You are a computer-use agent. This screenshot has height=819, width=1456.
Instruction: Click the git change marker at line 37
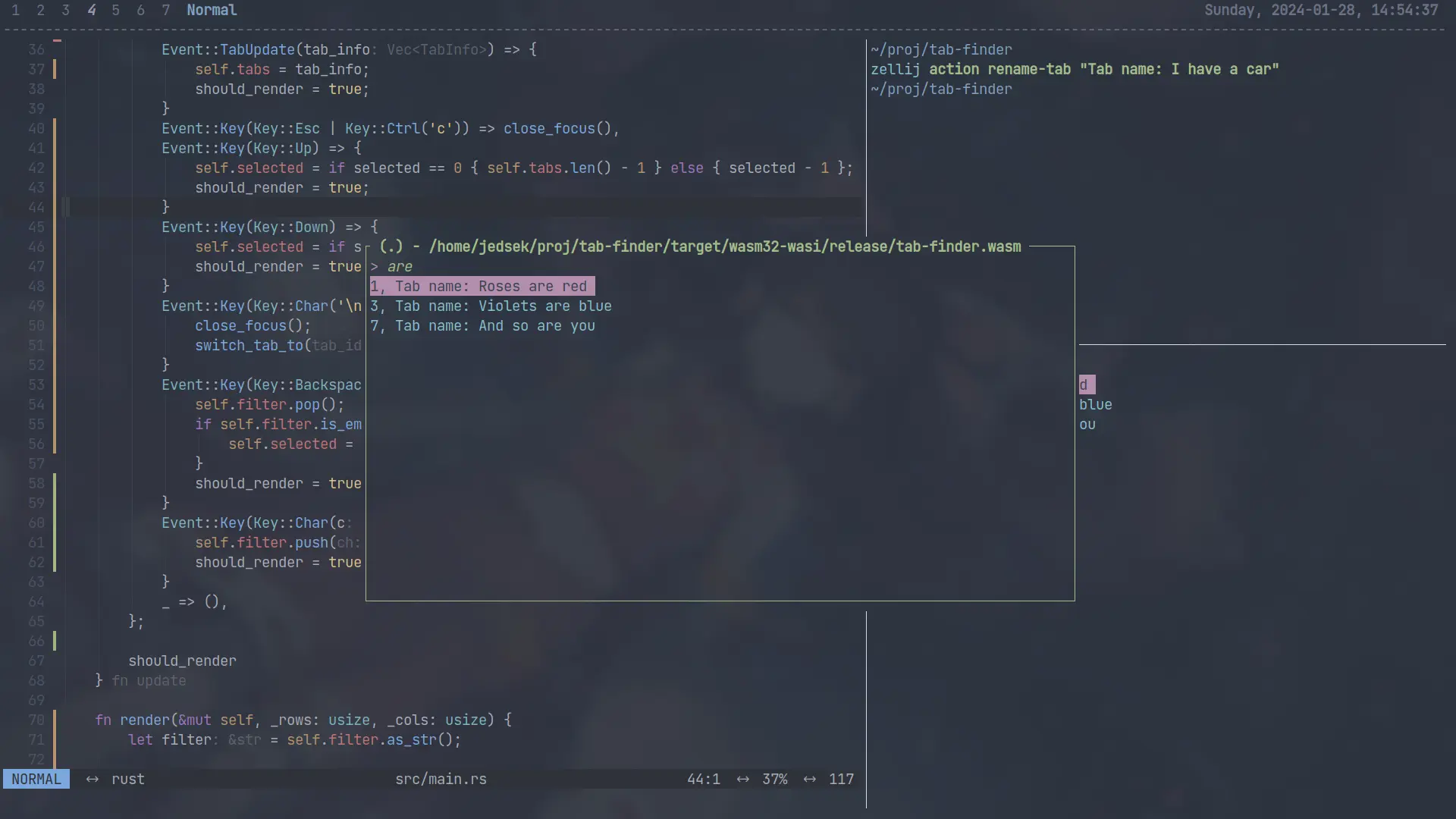55,70
